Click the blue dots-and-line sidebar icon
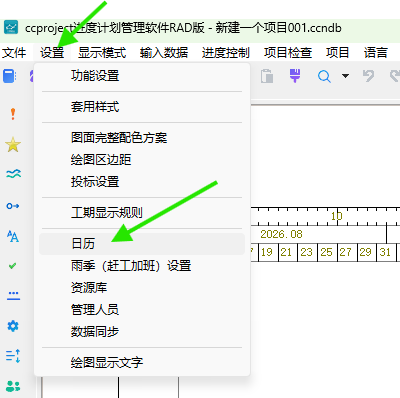This screenshot has height=398, width=400. (x=13, y=295)
